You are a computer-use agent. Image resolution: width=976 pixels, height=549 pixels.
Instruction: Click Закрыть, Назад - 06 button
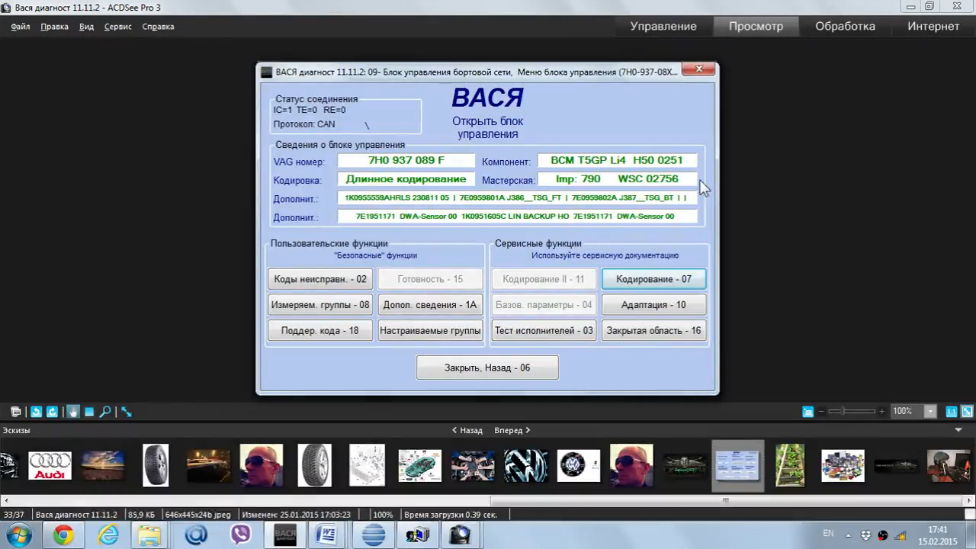click(x=487, y=368)
